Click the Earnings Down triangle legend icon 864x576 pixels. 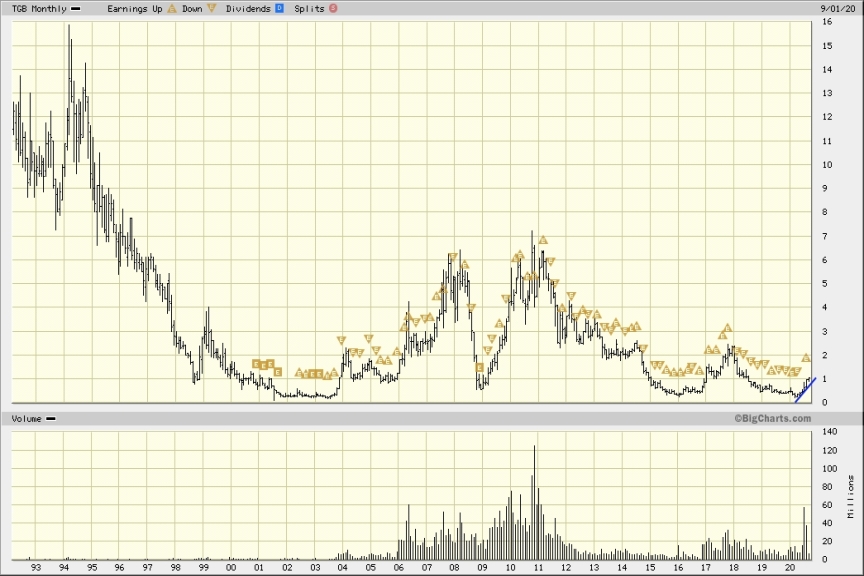(x=212, y=8)
